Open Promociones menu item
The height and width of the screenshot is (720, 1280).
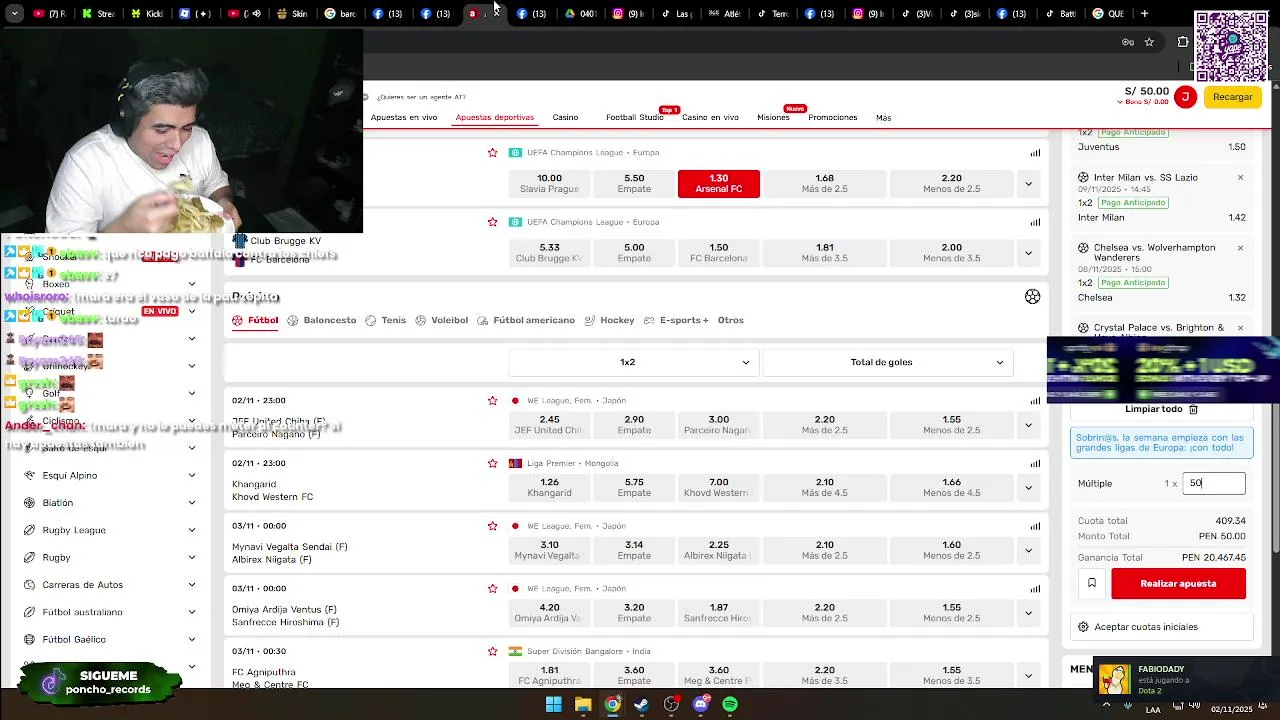(833, 117)
